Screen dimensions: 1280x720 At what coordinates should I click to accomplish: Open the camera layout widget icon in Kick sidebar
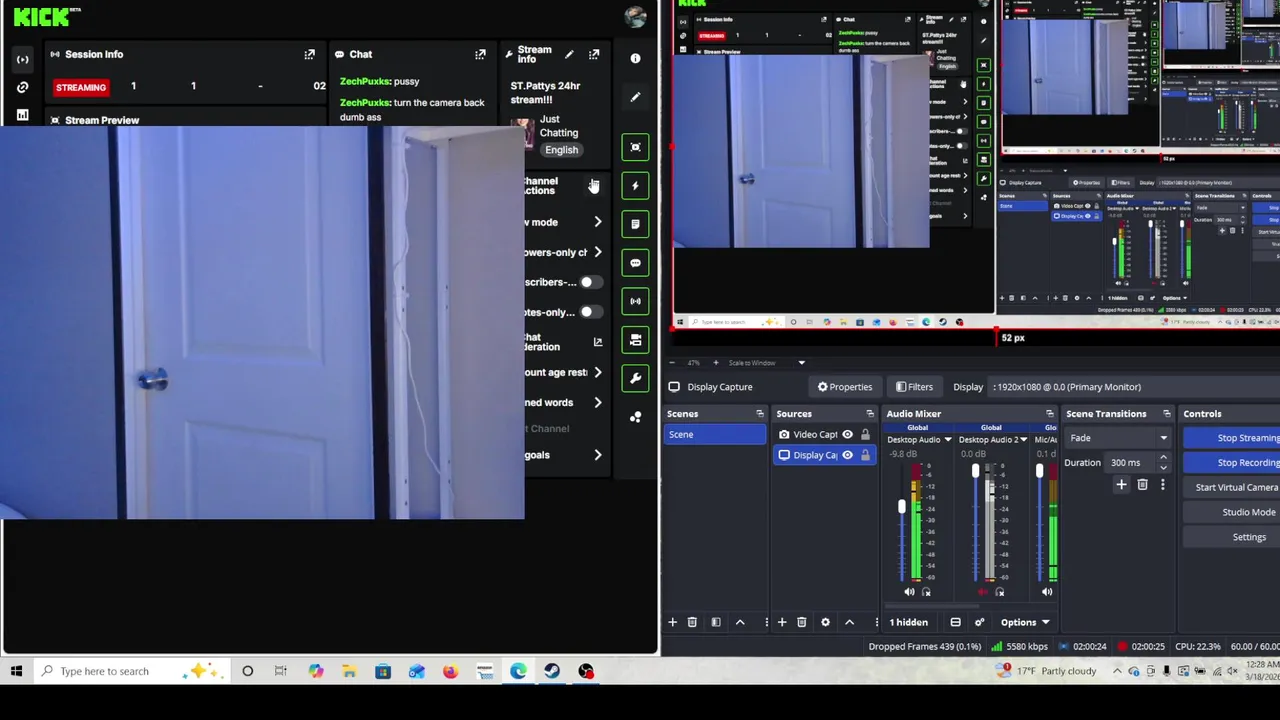(x=635, y=340)
